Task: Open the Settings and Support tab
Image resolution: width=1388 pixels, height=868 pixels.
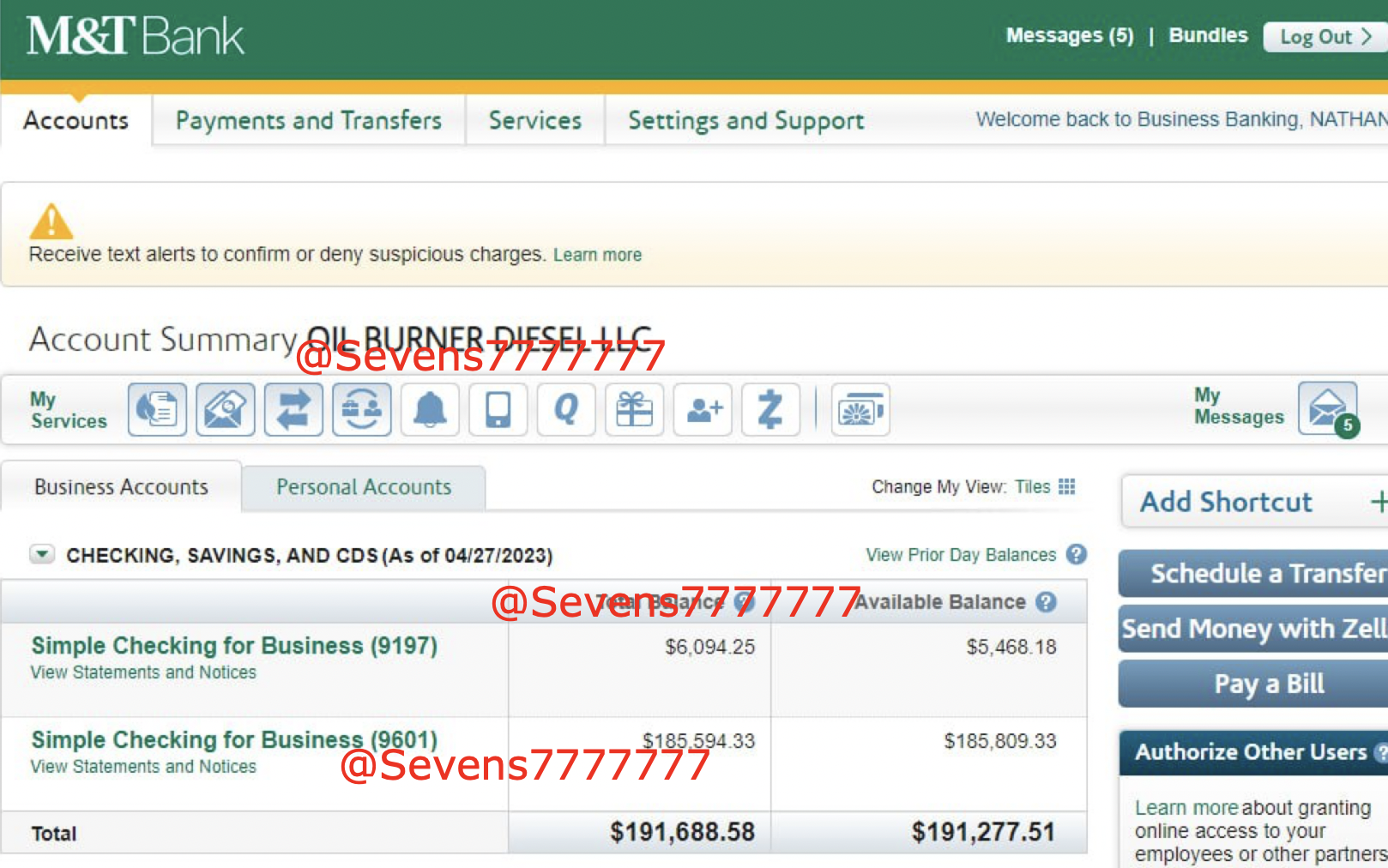Action: (746, 120)
